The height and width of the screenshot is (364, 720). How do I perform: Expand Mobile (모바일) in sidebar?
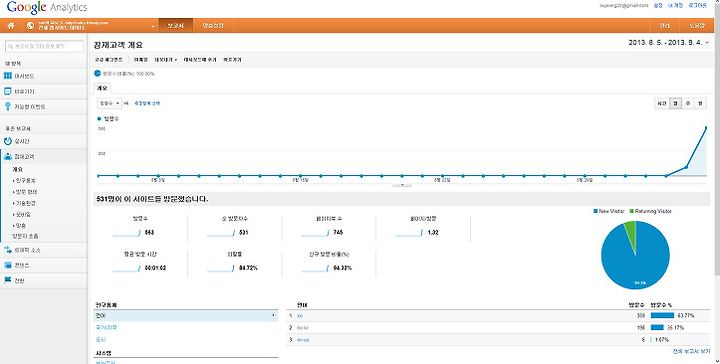click(x=22, y=214)
